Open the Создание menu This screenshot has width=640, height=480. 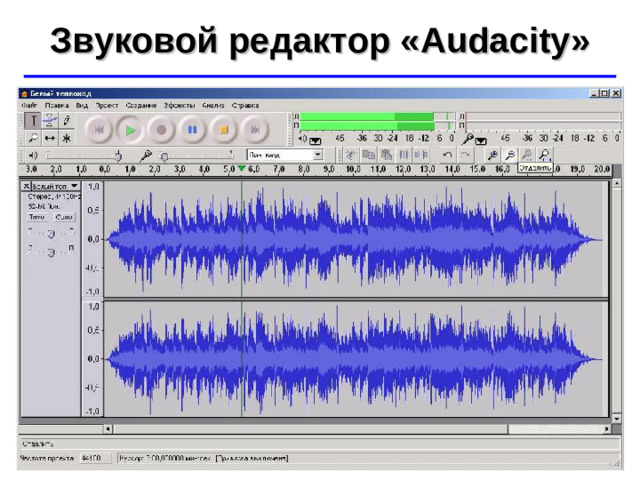[x=141, y=105]
